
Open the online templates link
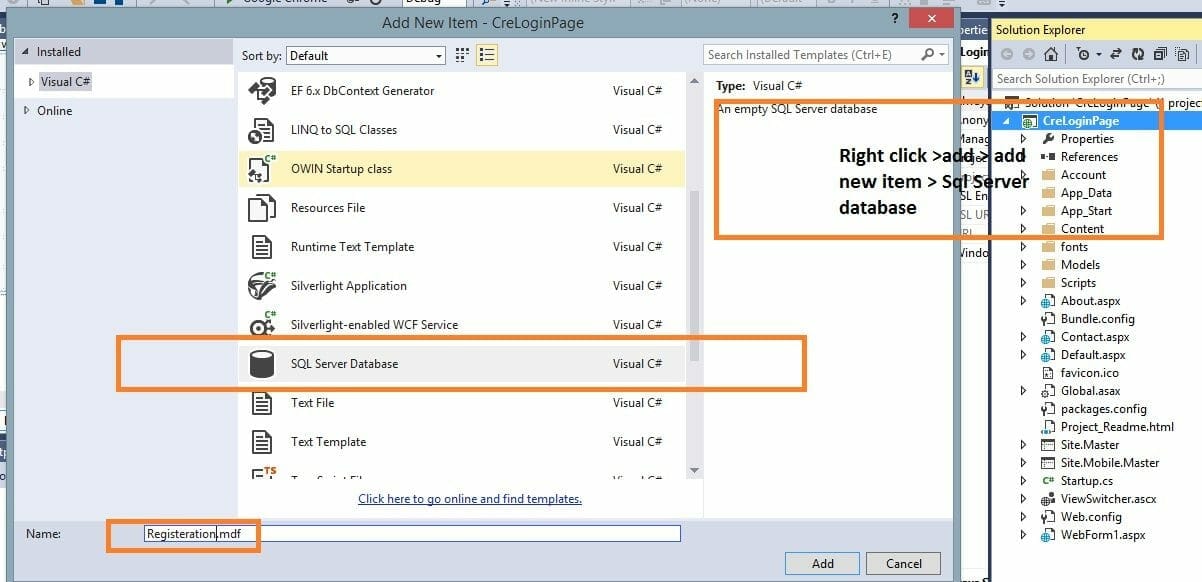469,499
